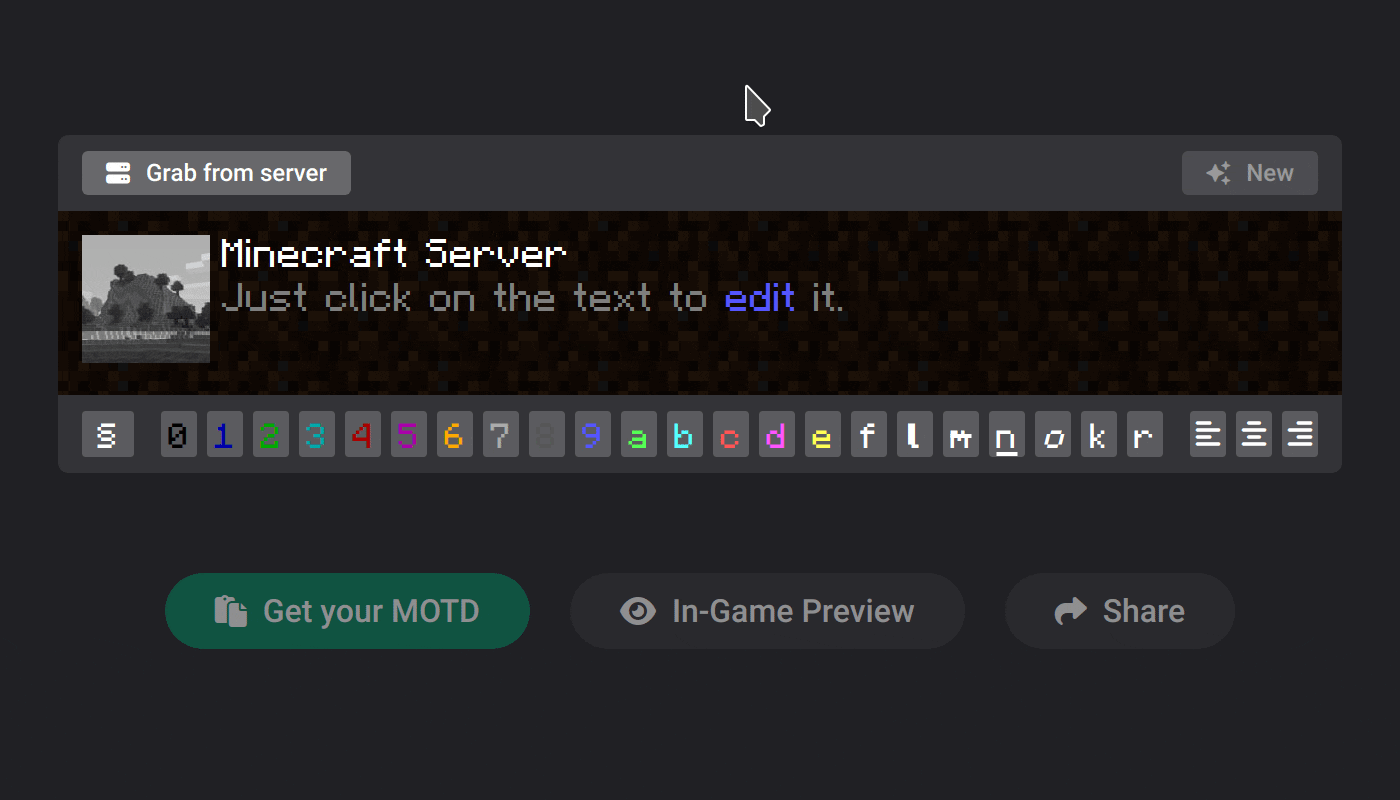Align MOTD text to the left

point(1208,435)
